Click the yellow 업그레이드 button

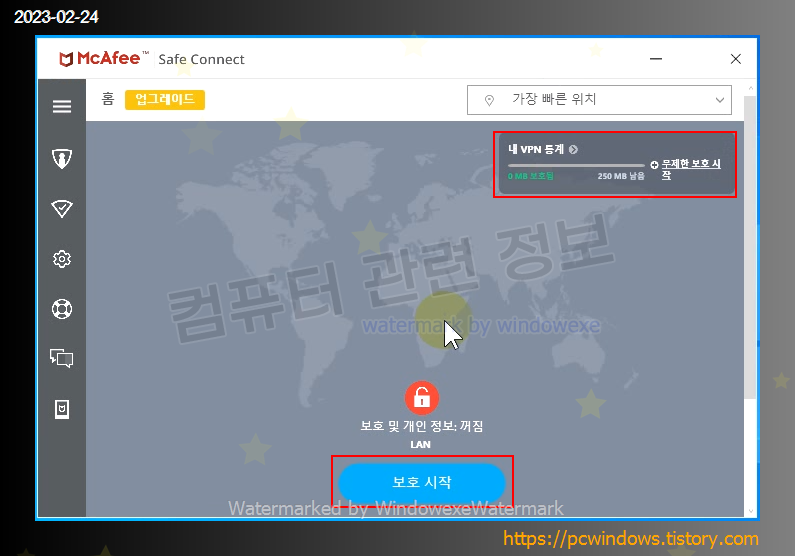[165, 99]
